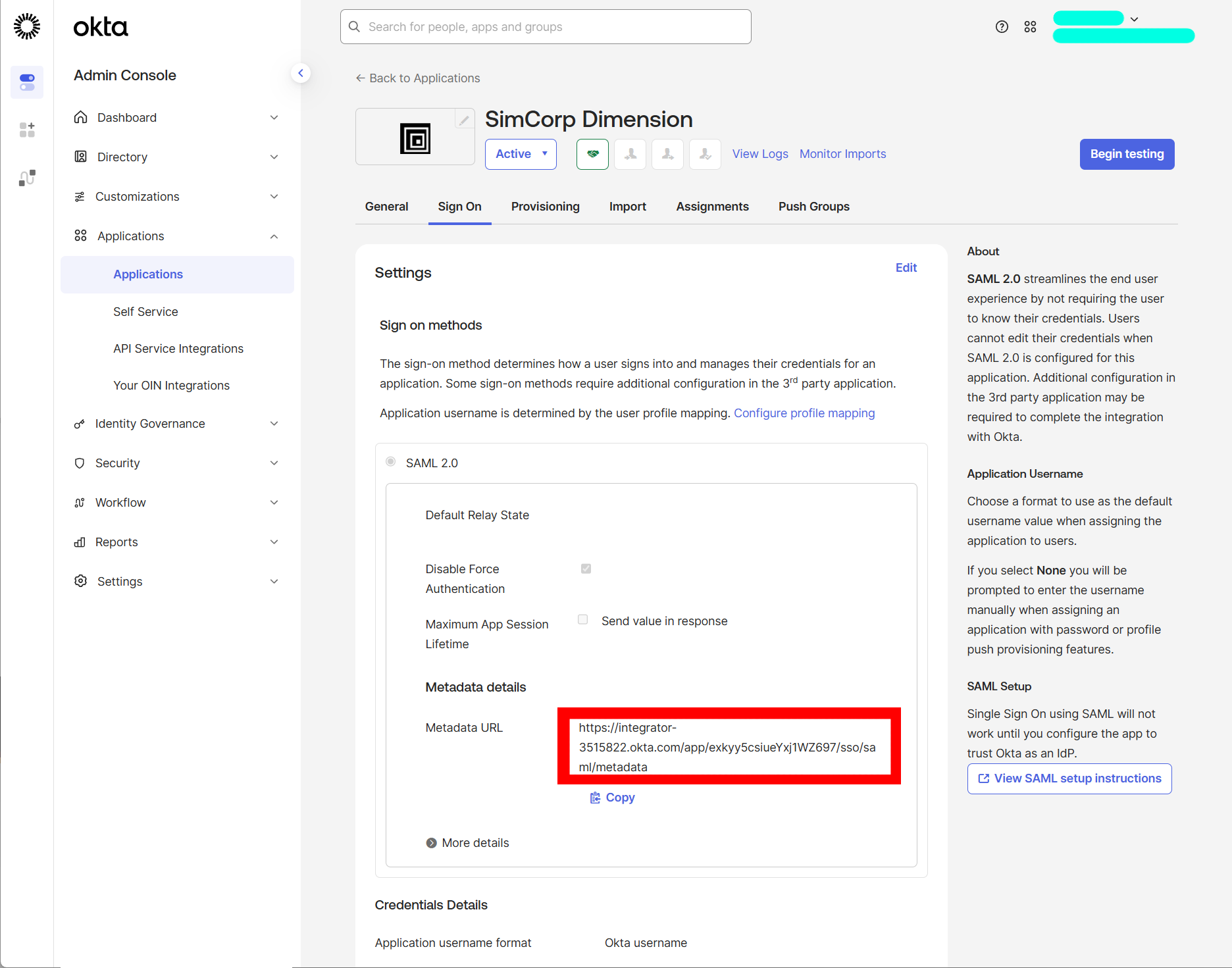
Task: Open the Active status dropdown
Action: (x=520, y=154)
